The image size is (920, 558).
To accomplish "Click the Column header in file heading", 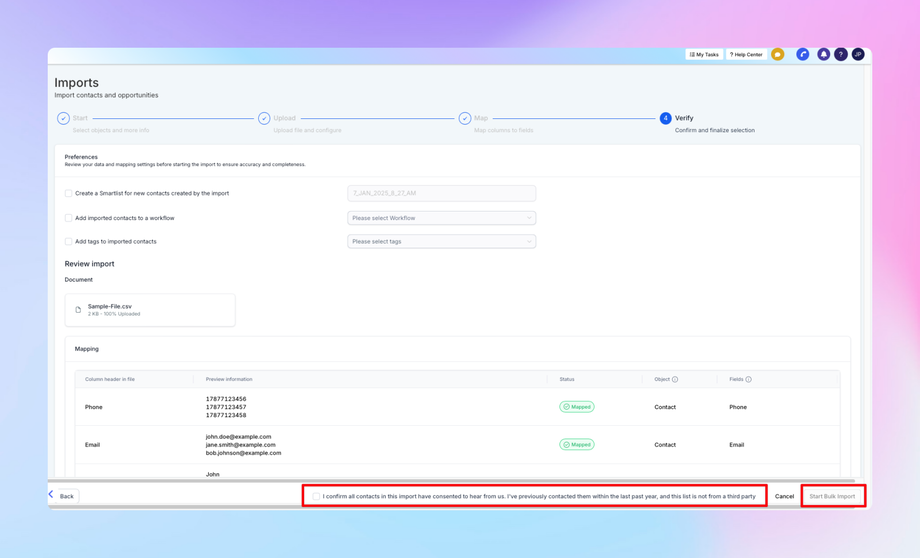I will pos(110,379).
